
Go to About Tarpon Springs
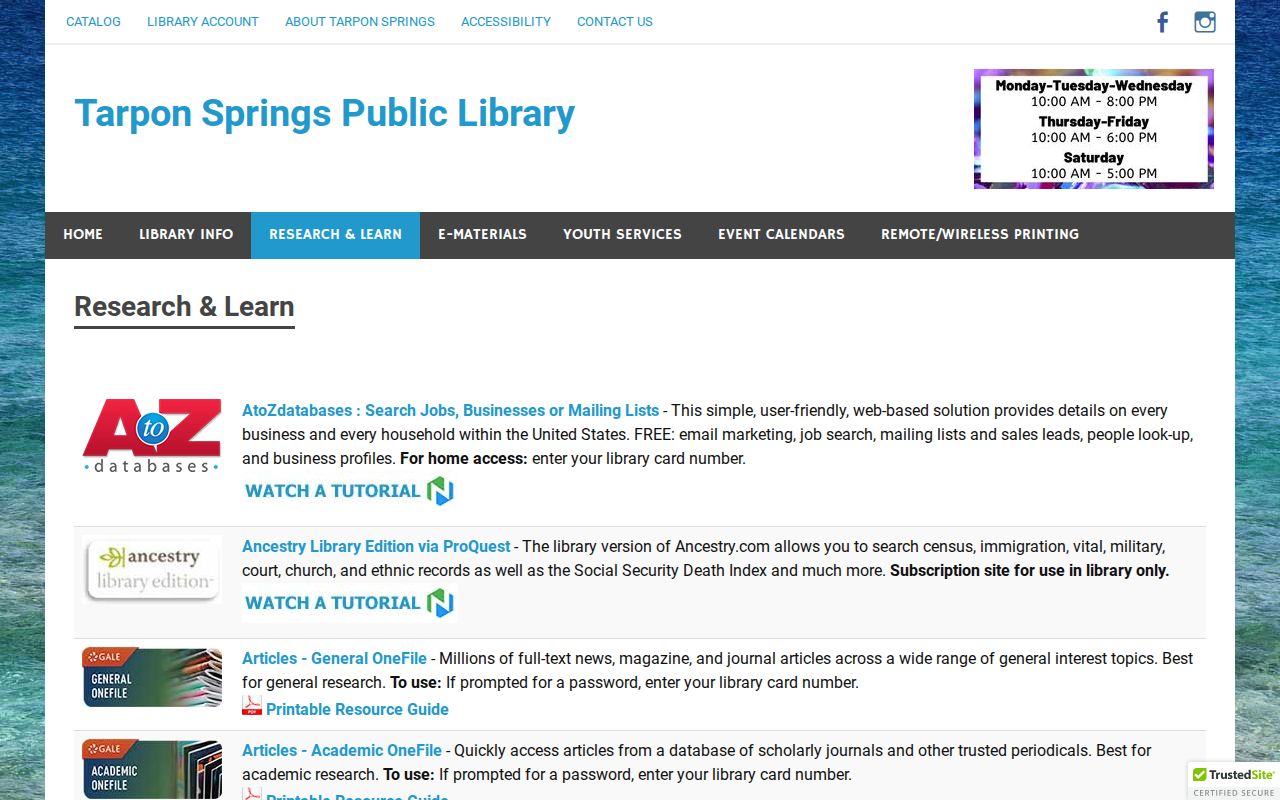pos(360,21)
